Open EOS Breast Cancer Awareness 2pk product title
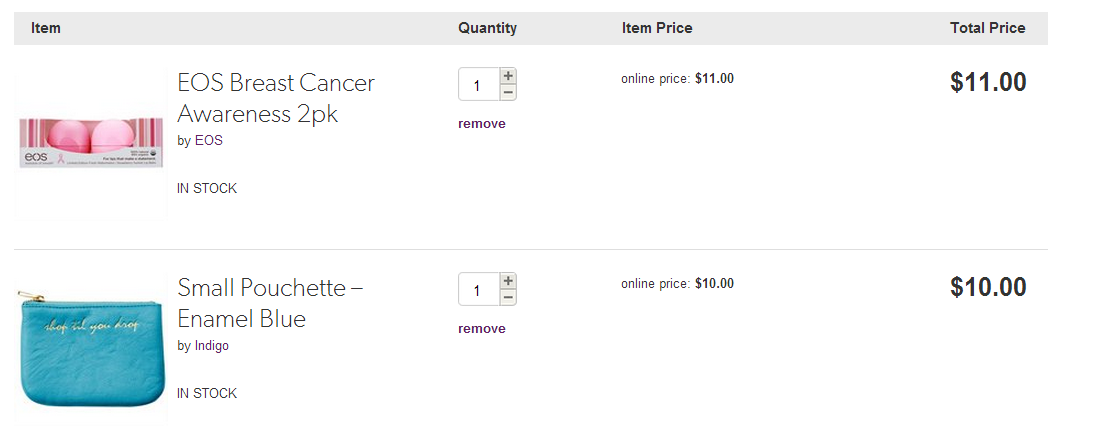Viewport: 1095px width, 447px height. pyautogui.click(x=276, y=98)
